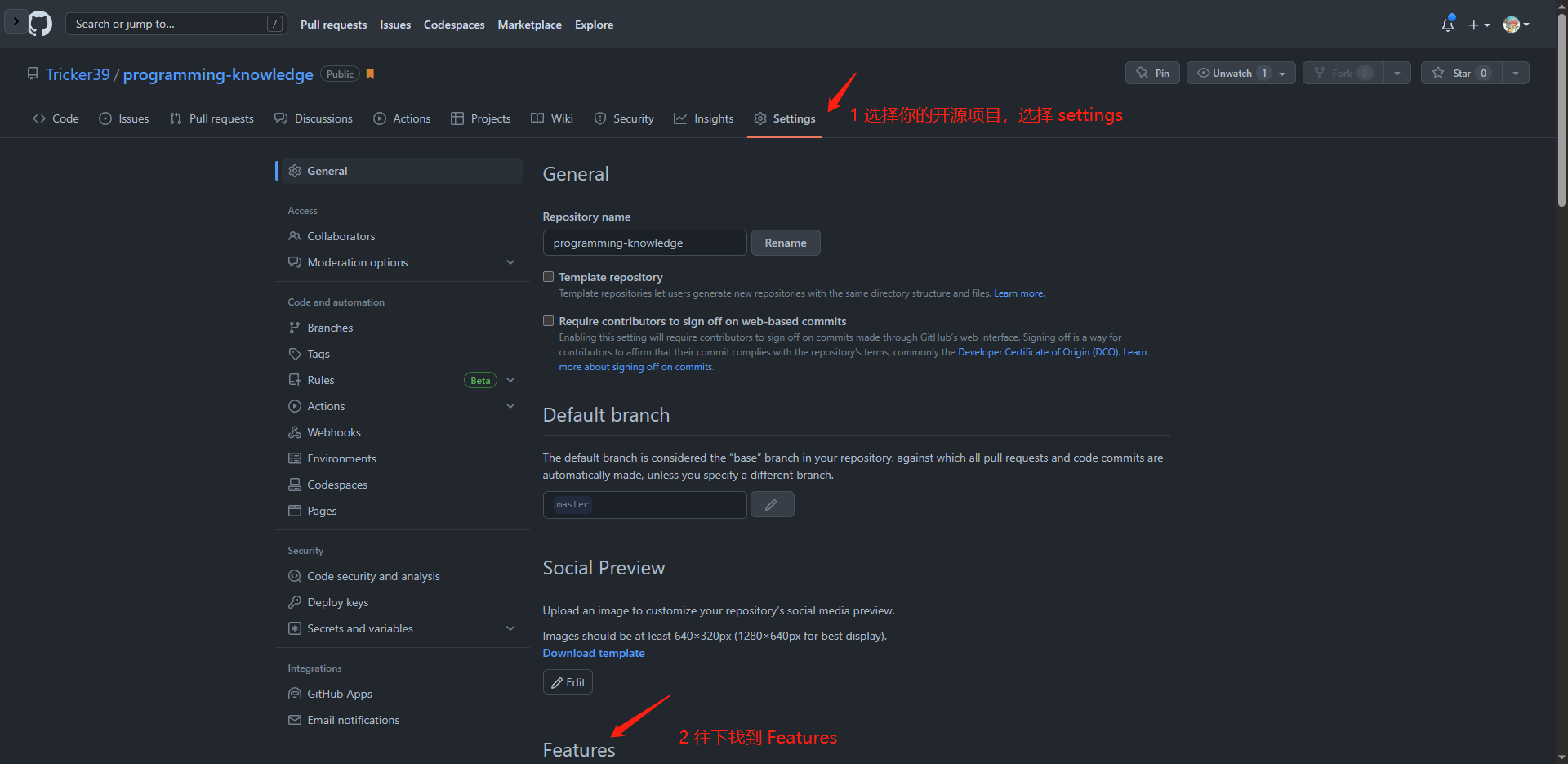
Task: Star the repository
Action: click(1461, 73)
